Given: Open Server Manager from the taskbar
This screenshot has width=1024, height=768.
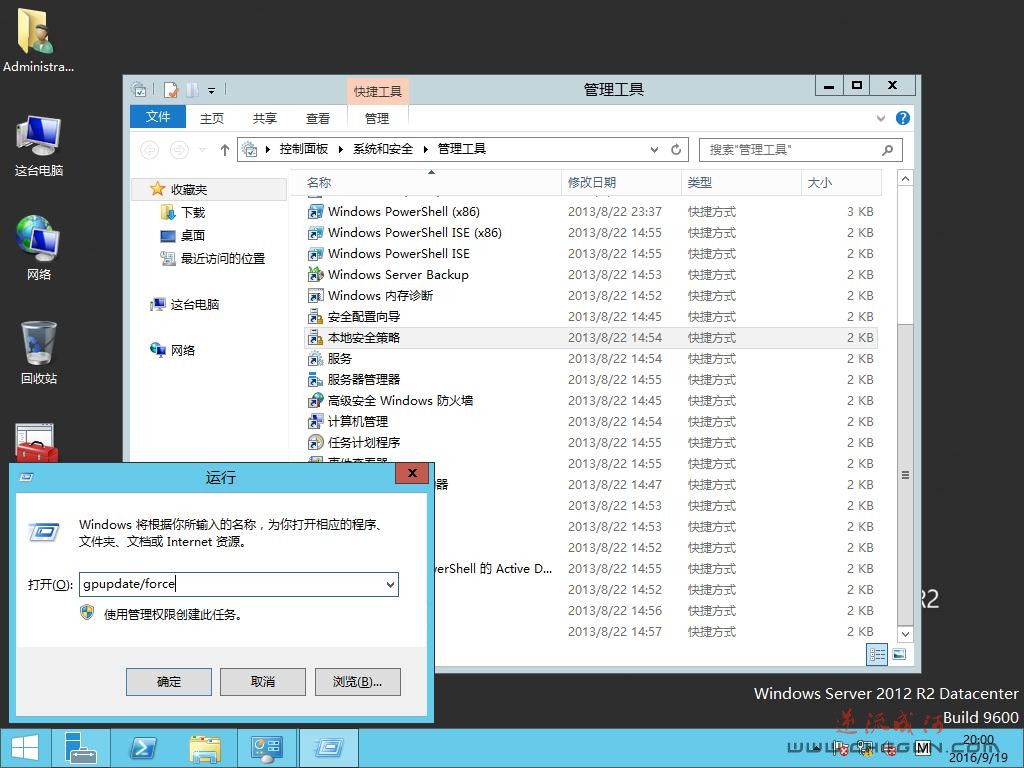Looking at the screenshot, I should click(x=81, y=748).
